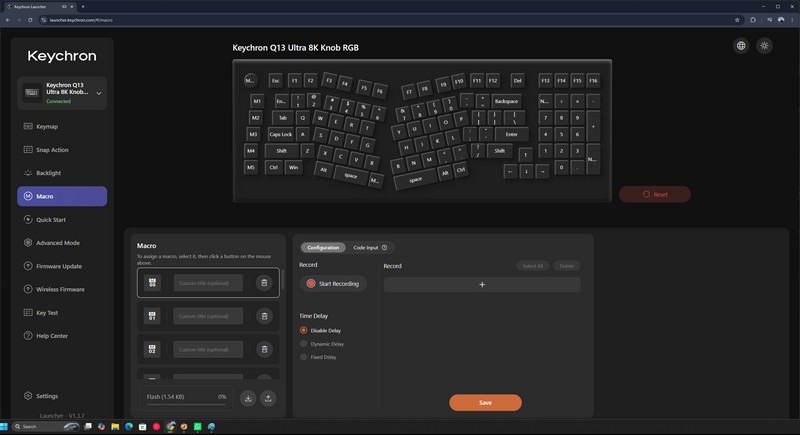This screenshot has width=800, height=435.
Task: Click the orange Save button
Action: [x=485, y=402]
